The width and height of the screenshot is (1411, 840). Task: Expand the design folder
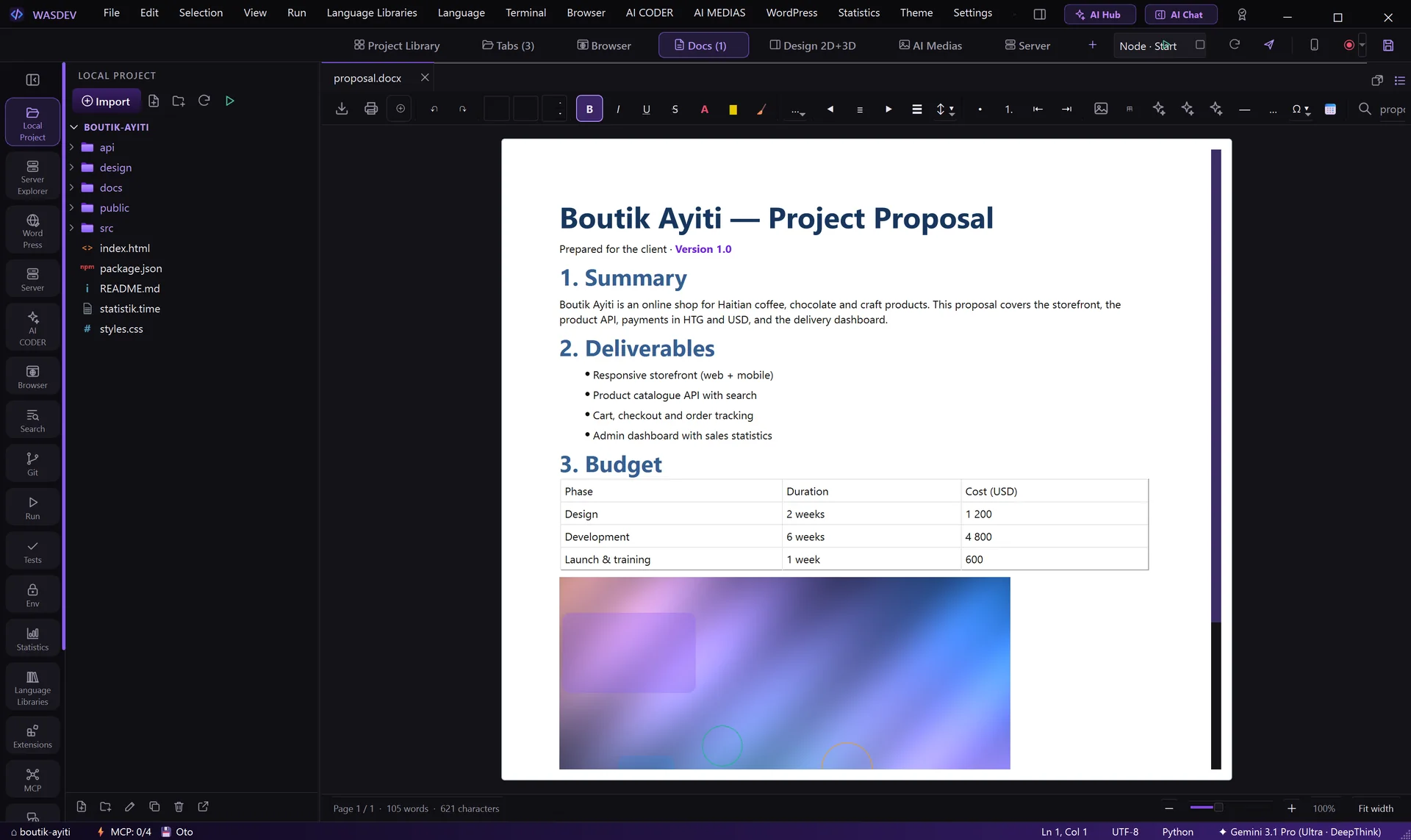click(x=72, y=168)
